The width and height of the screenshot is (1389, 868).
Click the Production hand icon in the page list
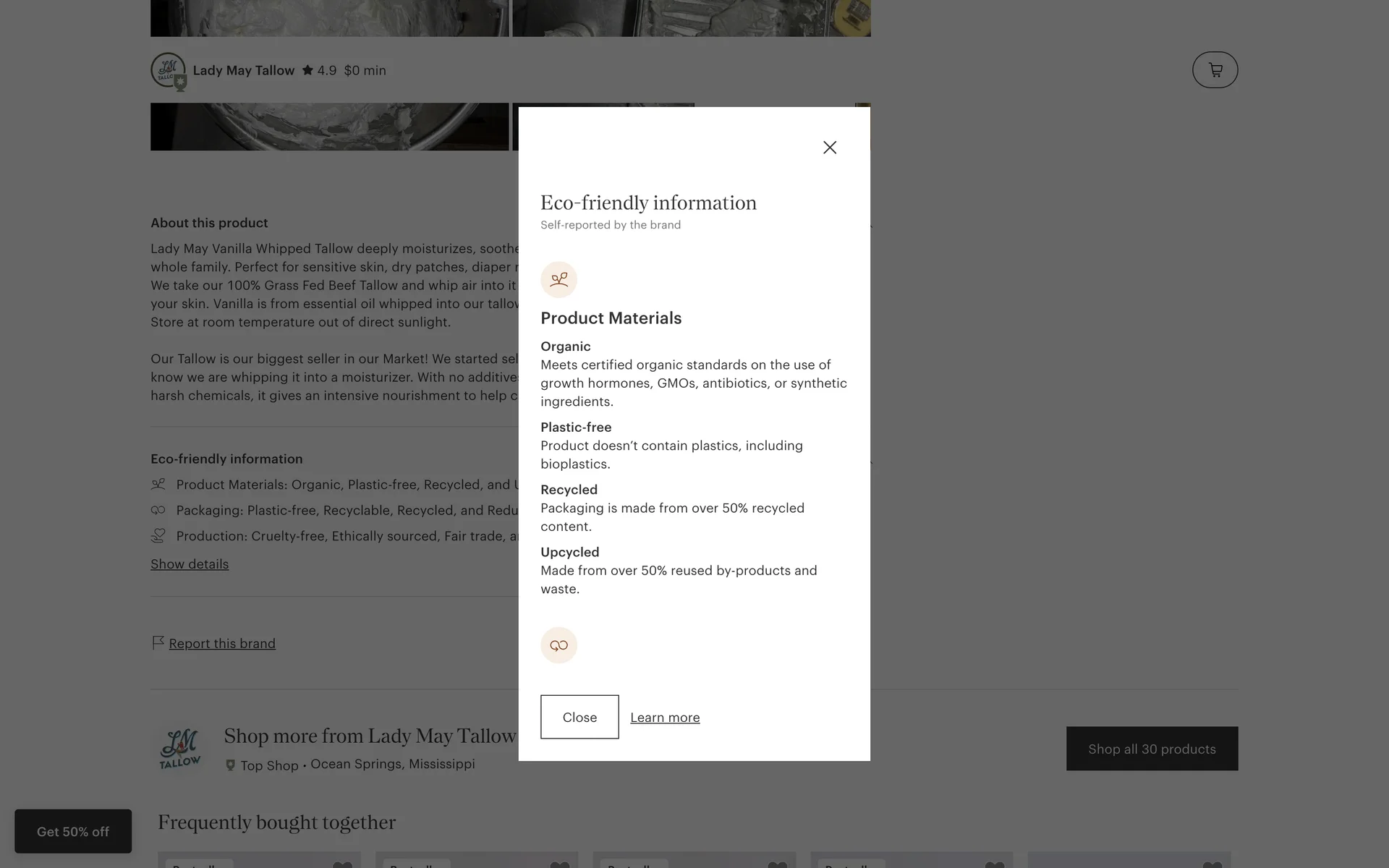(158, 535)
